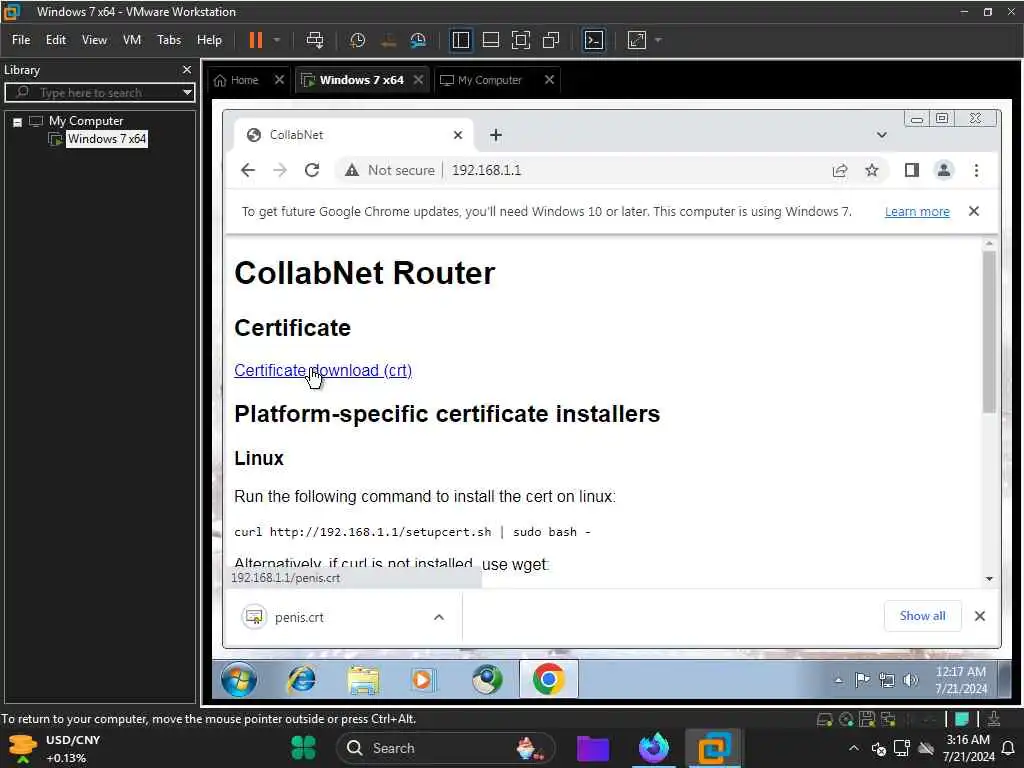Share this page icon in address bar
The height and width of the screenshot is (768, 1024).
tap(840, 170)
